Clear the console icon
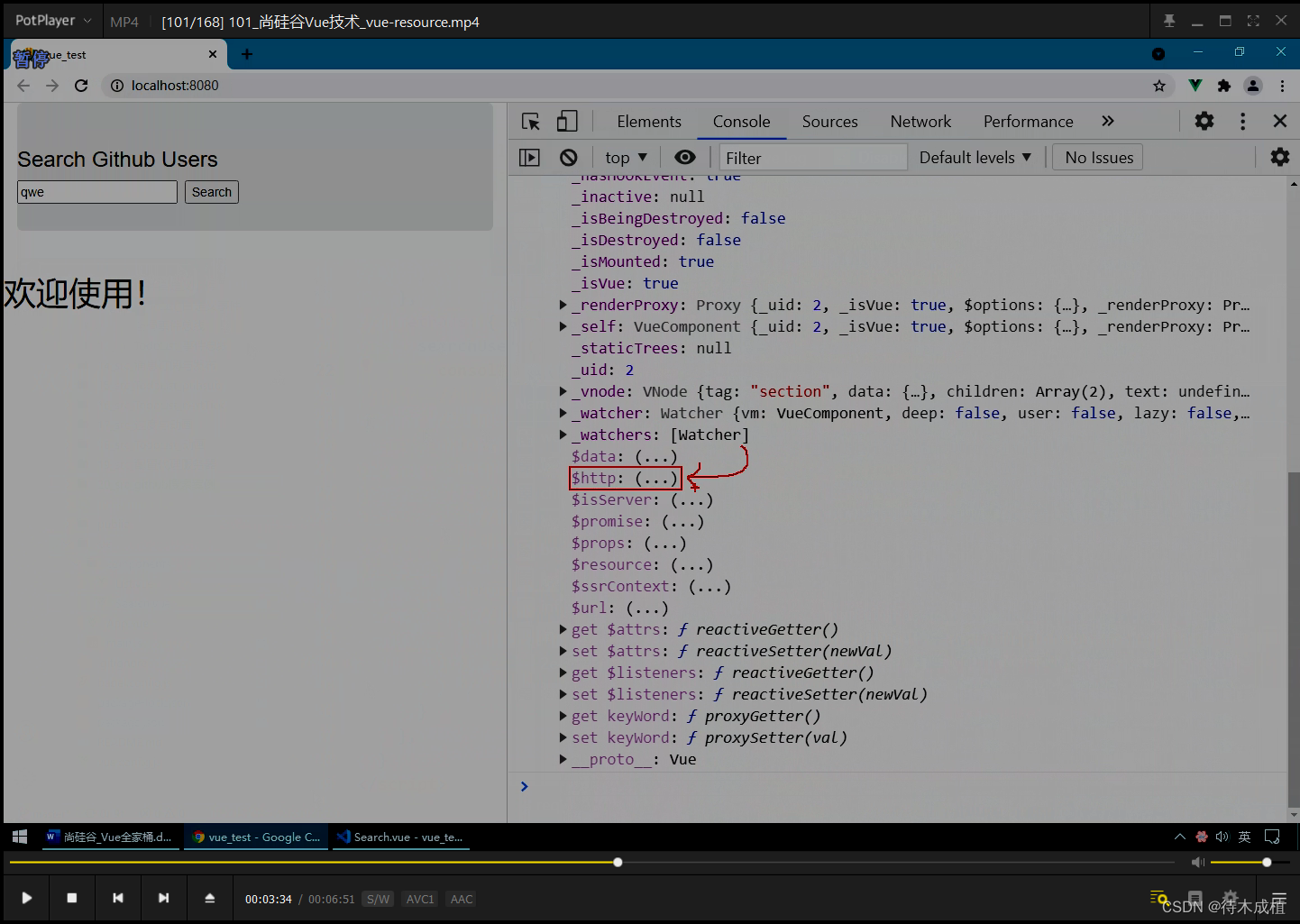Screen dimensions: 1300x924 click(x=568, y=158)
